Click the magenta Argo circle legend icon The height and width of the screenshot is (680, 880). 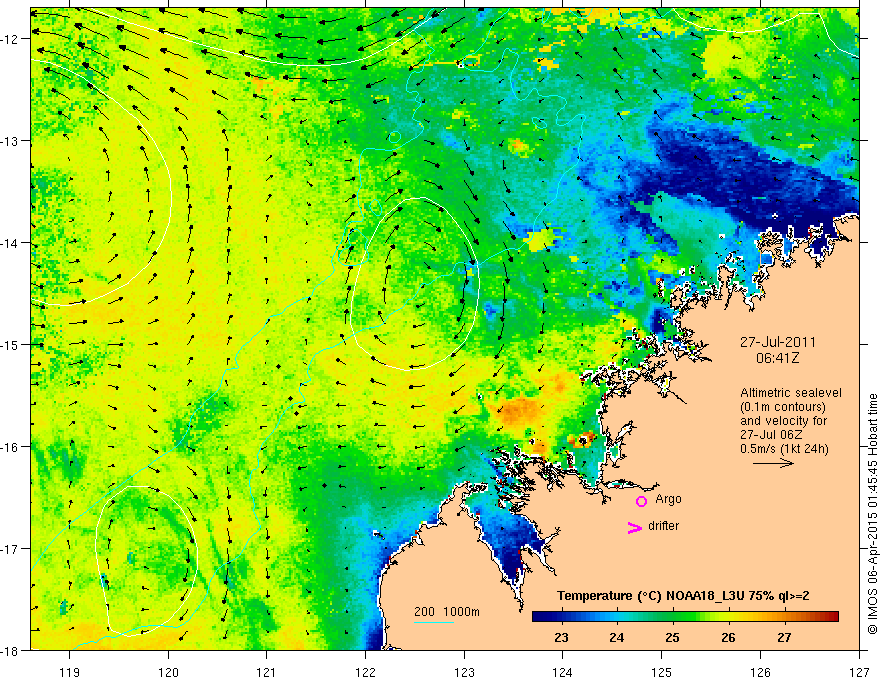tap(641, 501)
